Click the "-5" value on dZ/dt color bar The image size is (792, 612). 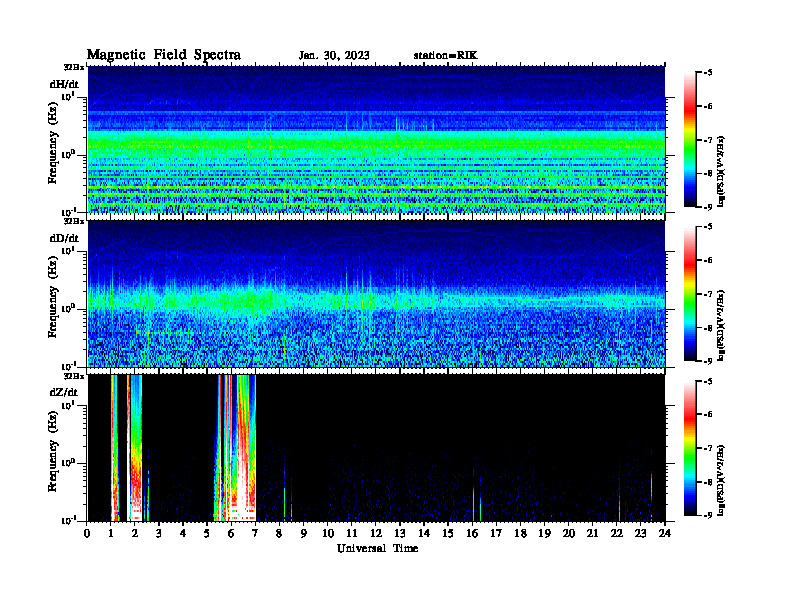pyautogui.click(x=707, y=381)
